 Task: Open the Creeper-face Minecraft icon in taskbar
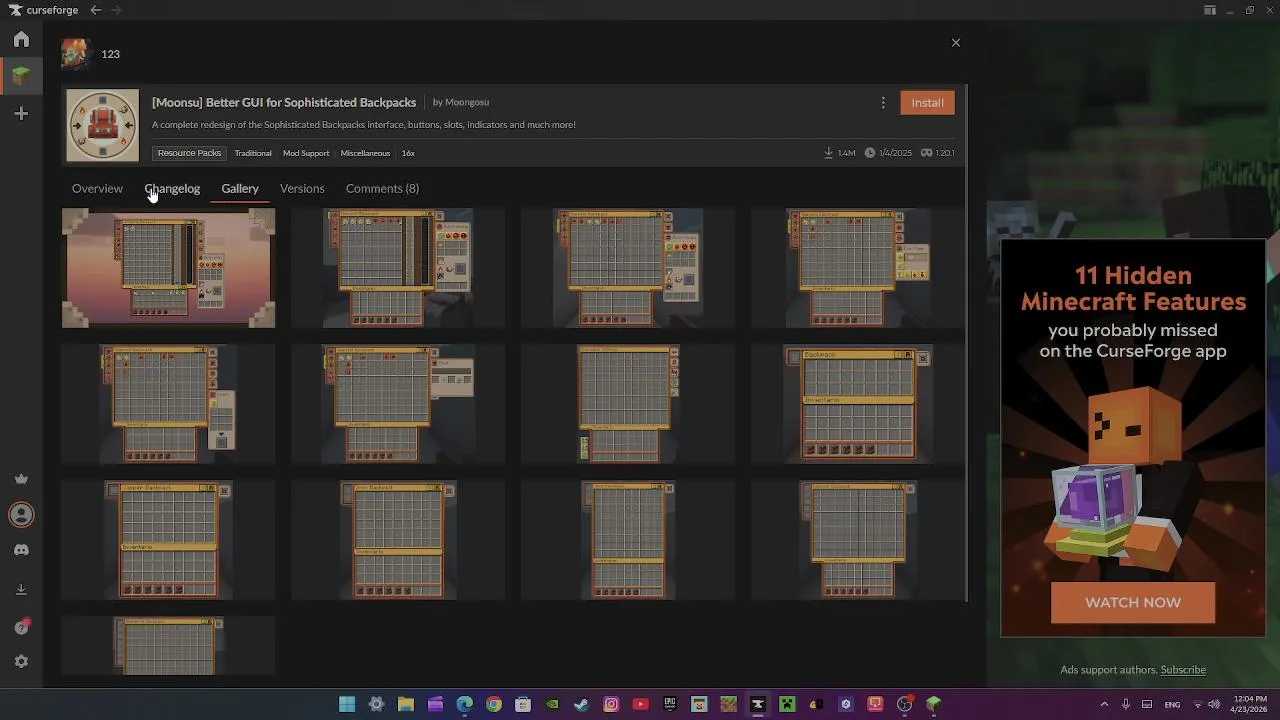tap(787, 704)
